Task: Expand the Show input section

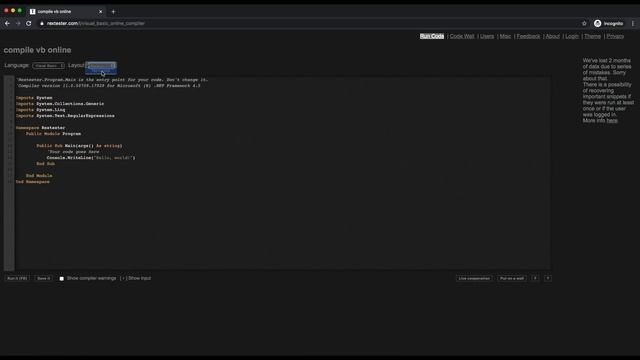Action: click(x=136, y=278)
